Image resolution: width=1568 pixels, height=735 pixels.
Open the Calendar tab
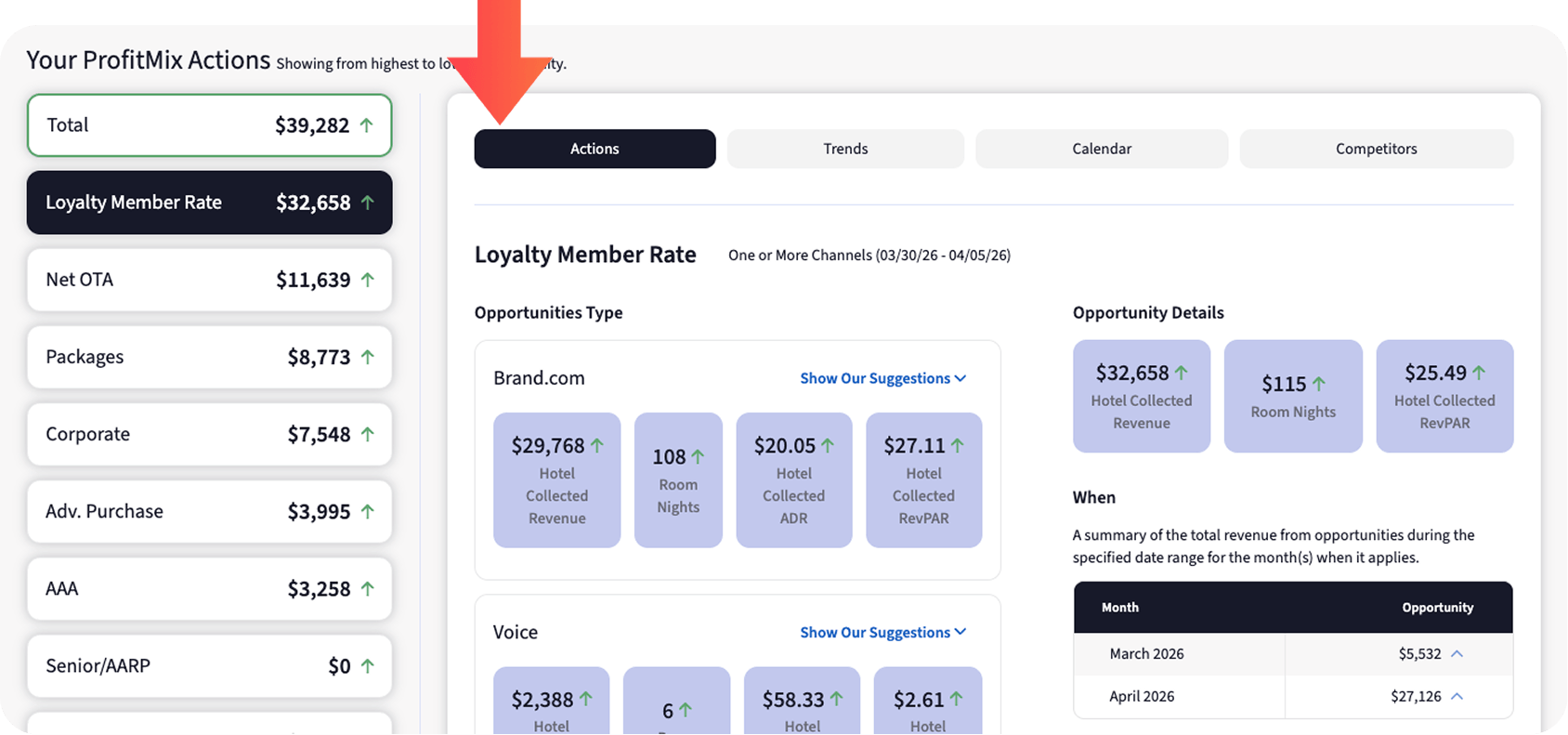click(1102, 149)
